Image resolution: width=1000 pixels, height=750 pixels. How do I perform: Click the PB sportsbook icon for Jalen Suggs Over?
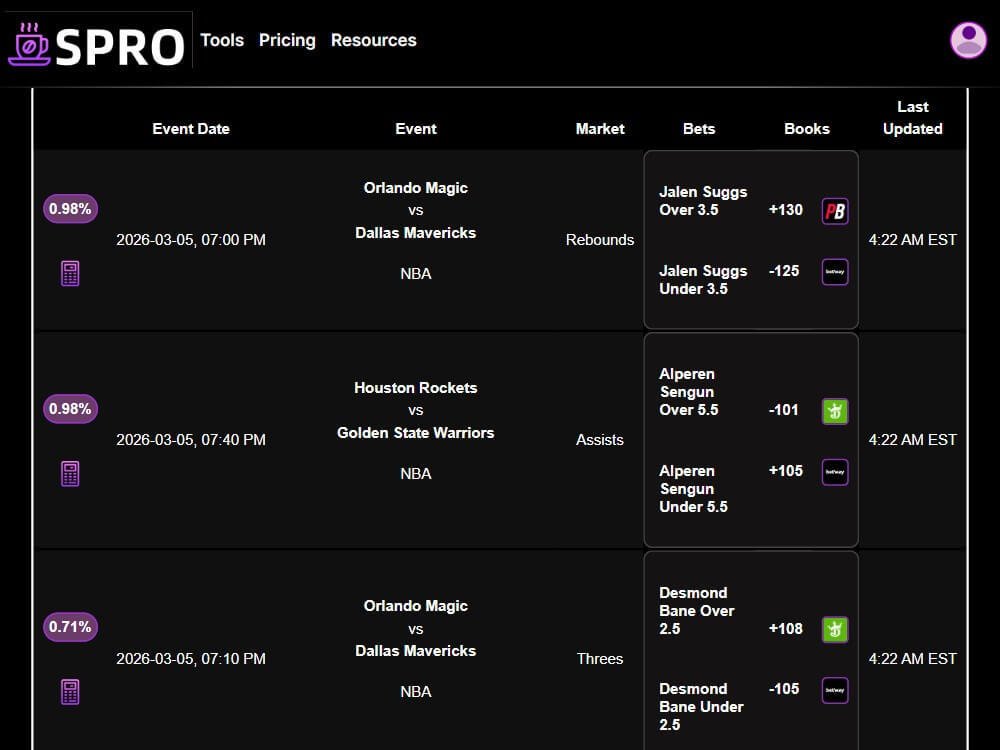click(835, 210)
